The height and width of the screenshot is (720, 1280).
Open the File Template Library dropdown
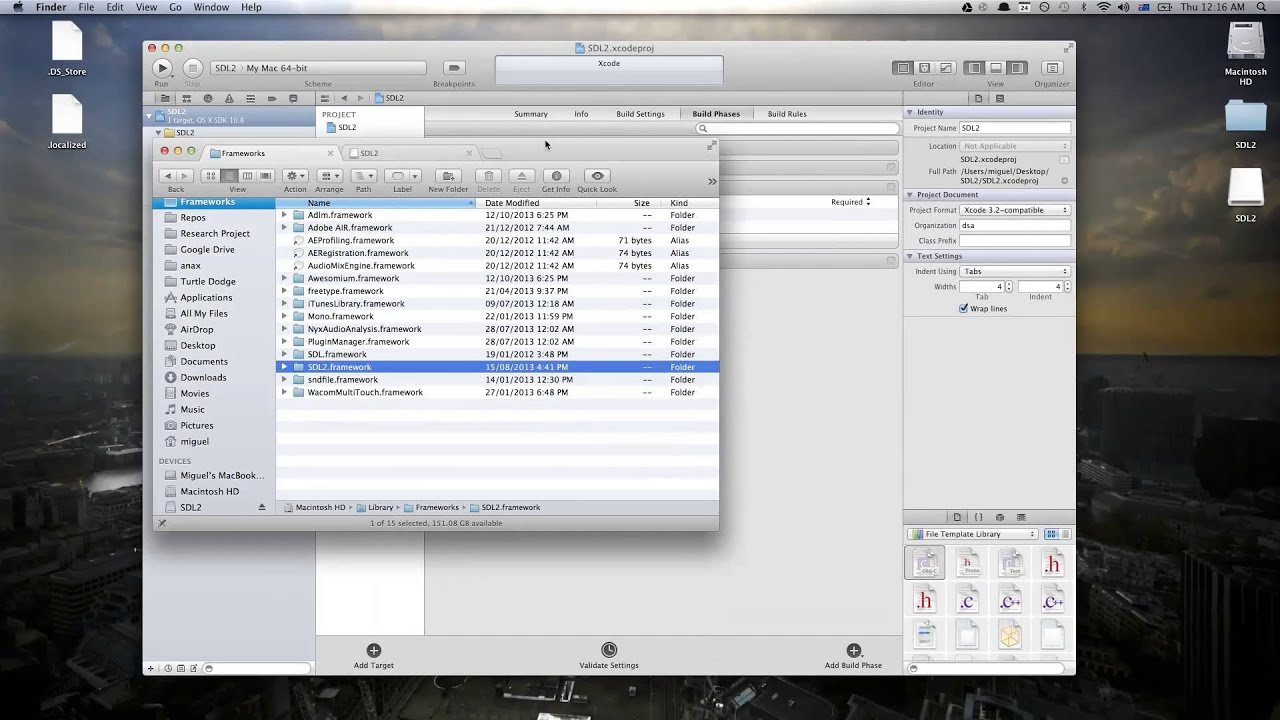pos(973,534)
